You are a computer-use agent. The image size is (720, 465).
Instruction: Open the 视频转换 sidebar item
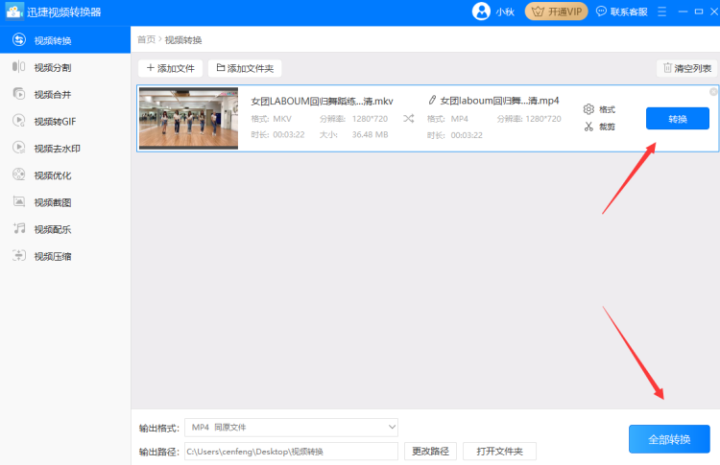click(x=65, y=40)
